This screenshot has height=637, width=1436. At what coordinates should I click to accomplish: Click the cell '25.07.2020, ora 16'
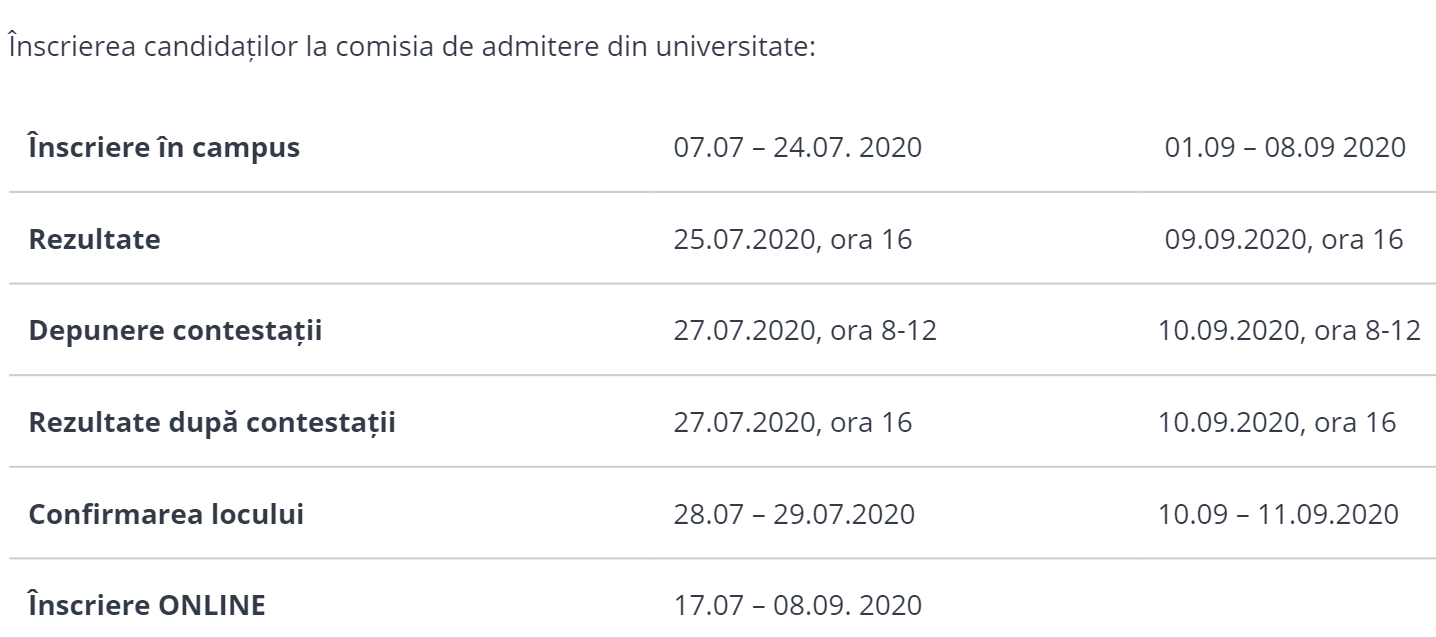pos(793,239)
